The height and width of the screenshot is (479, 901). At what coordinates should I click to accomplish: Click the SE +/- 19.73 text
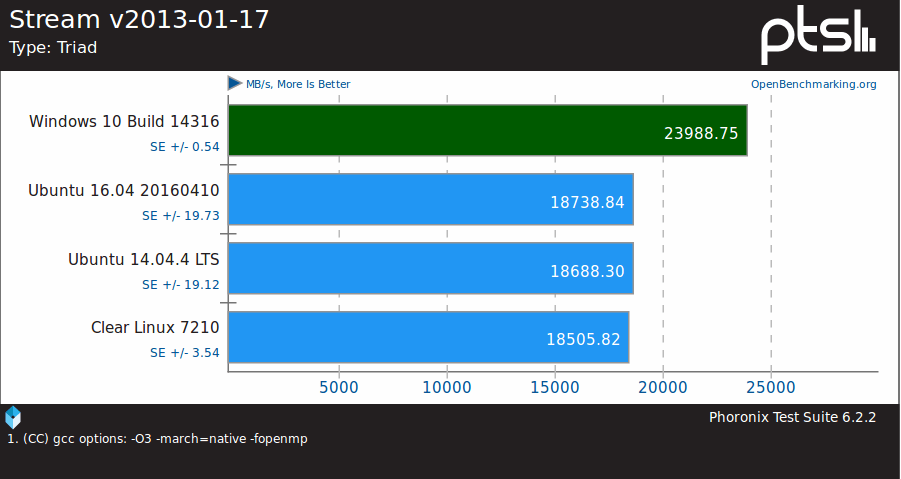(181, 216)
